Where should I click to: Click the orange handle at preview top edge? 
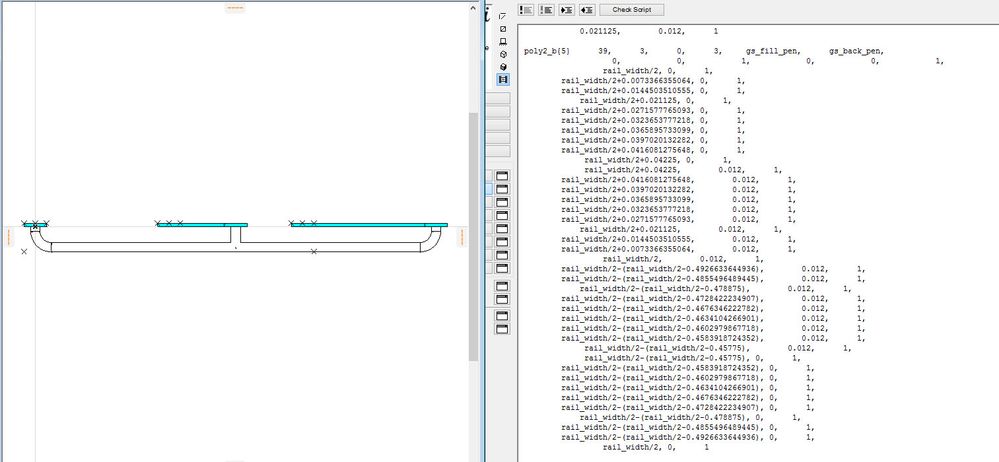click(x=235, y=8)
